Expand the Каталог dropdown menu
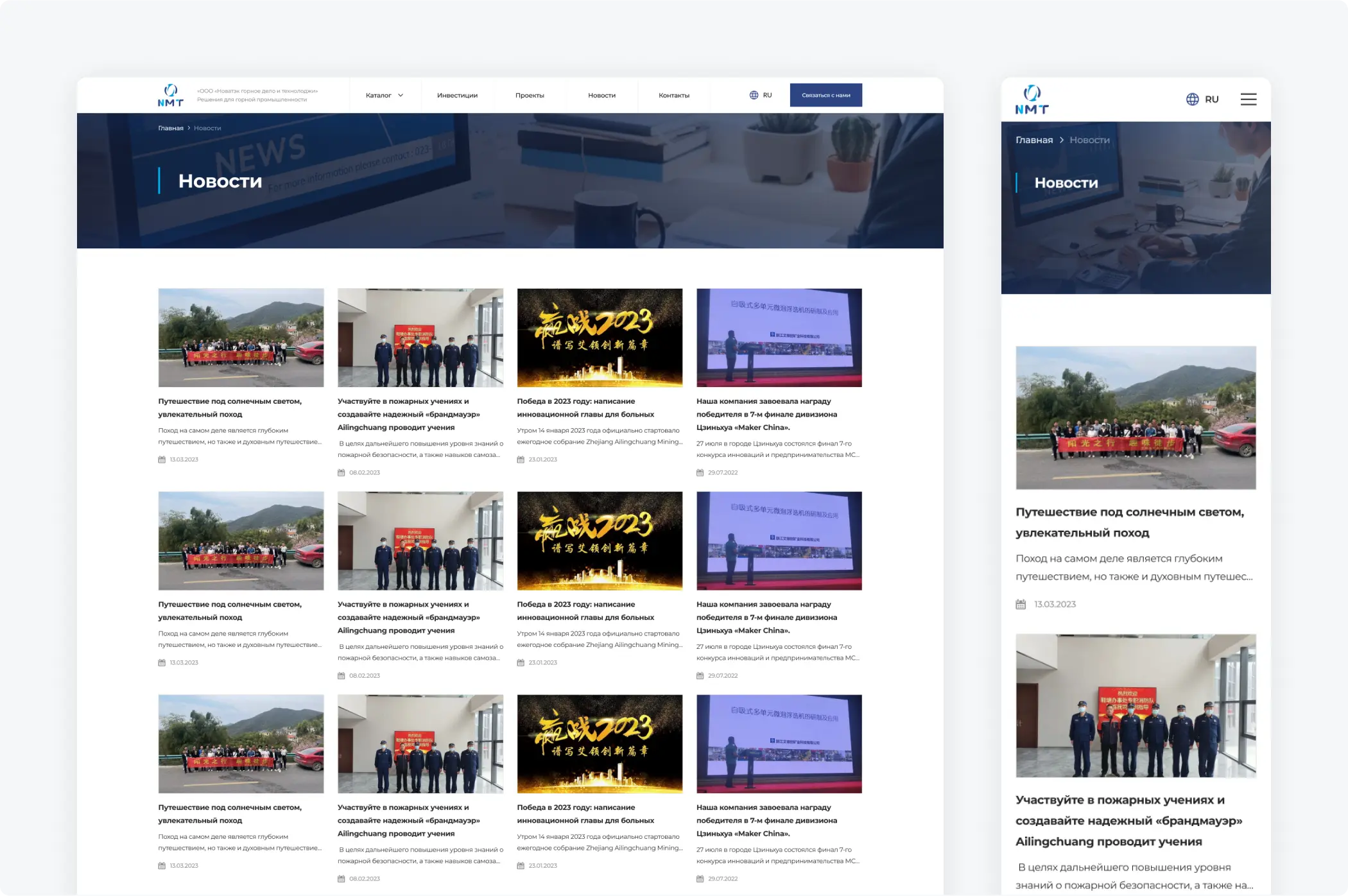Screen dimensions: 1348x896 (379, 96)
